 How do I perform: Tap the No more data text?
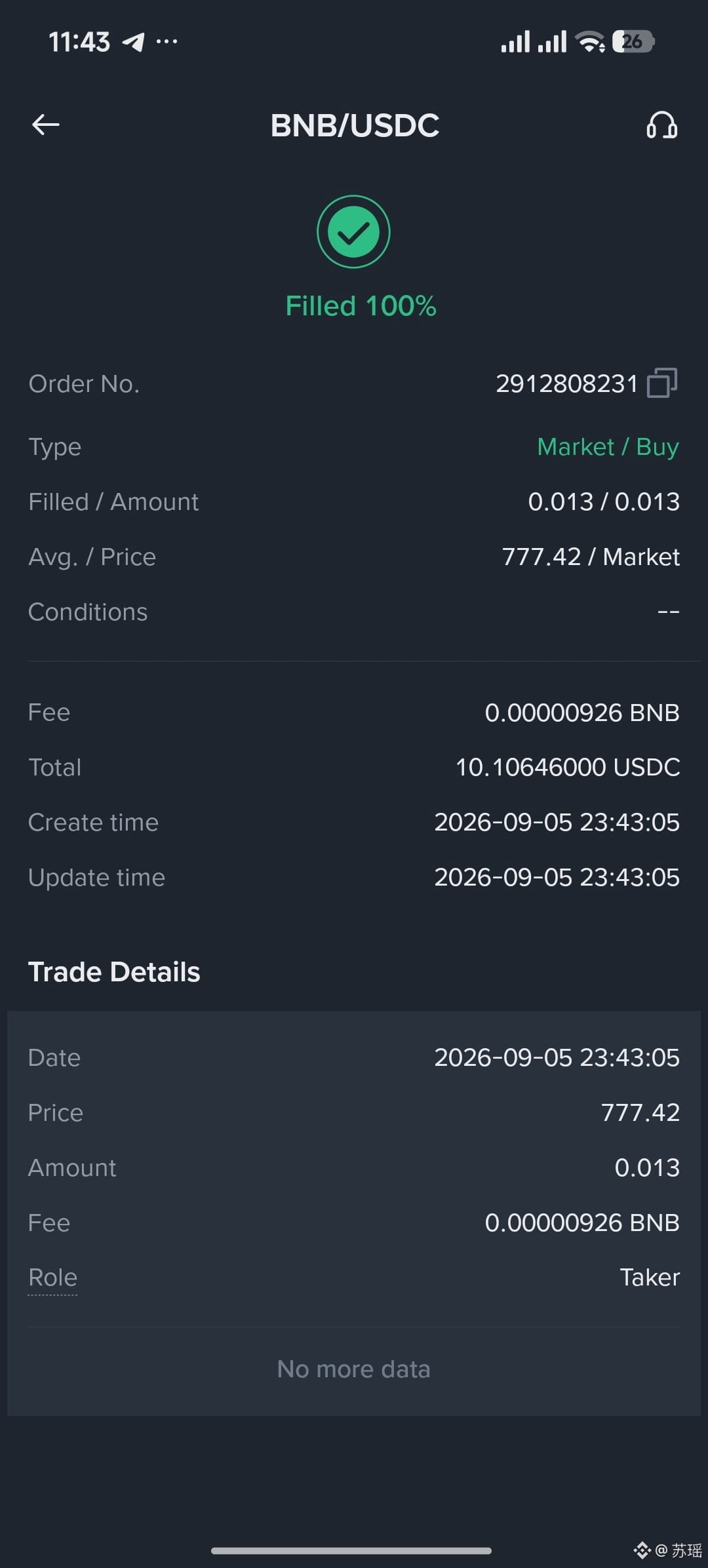(x=353, y=1369)
